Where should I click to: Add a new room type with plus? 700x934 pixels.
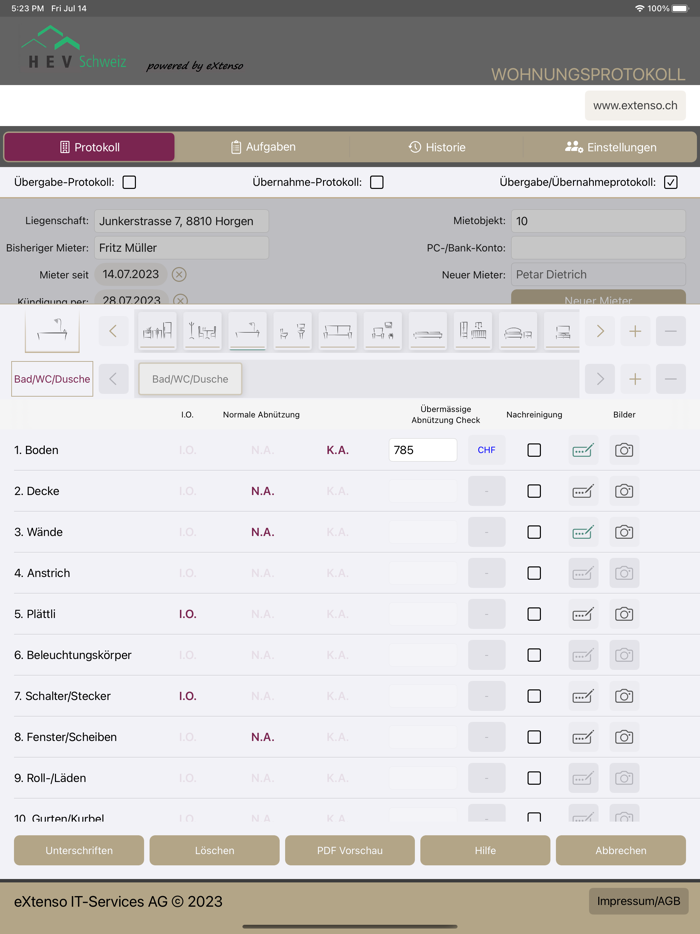(x=635, y=331)
